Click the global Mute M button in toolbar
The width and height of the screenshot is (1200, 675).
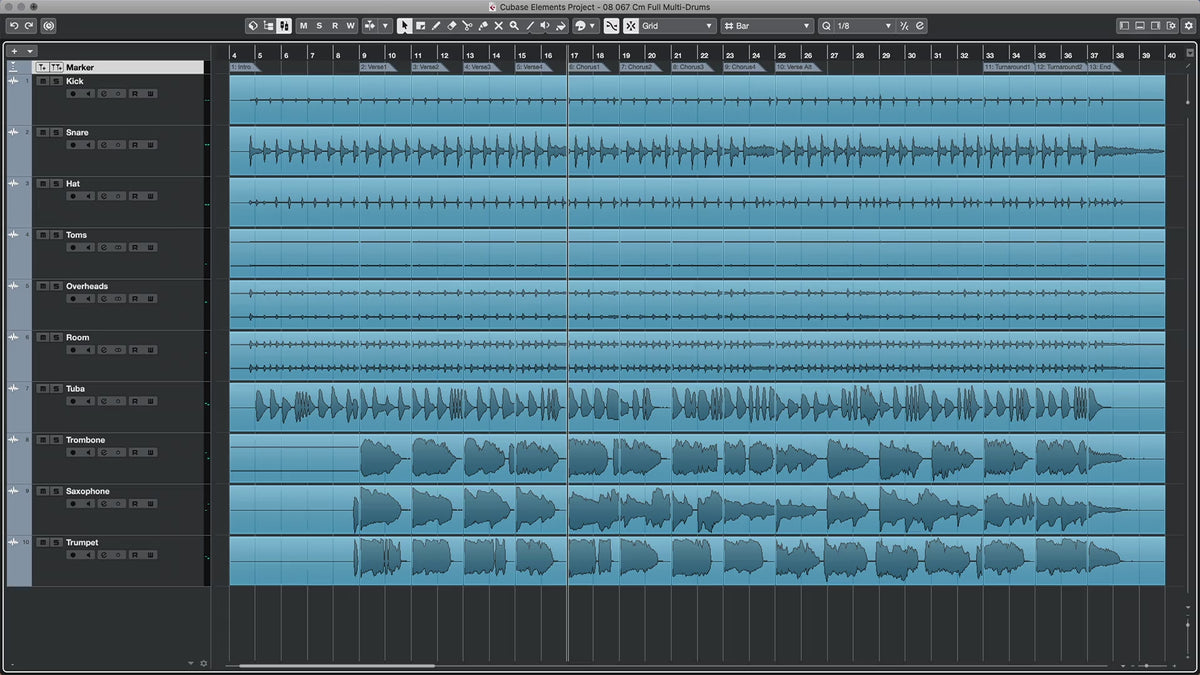(x=303, y=26)
